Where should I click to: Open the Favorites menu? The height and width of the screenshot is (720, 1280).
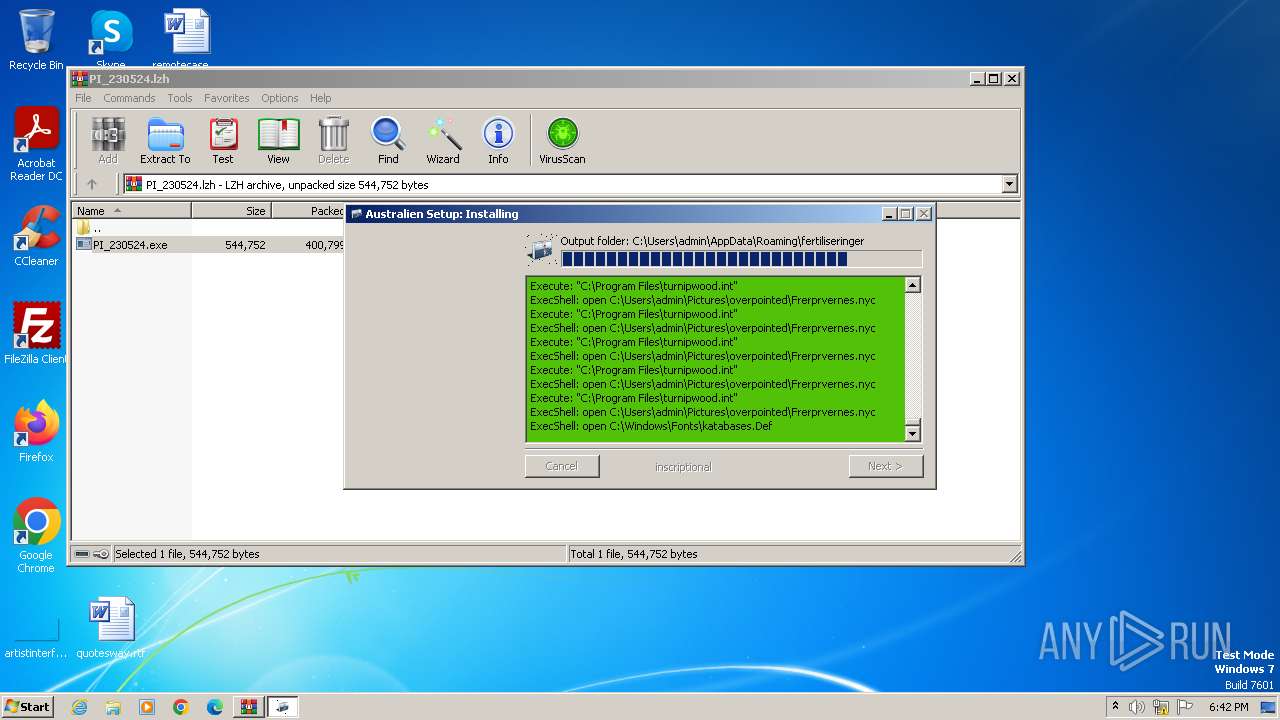(227, 98)
